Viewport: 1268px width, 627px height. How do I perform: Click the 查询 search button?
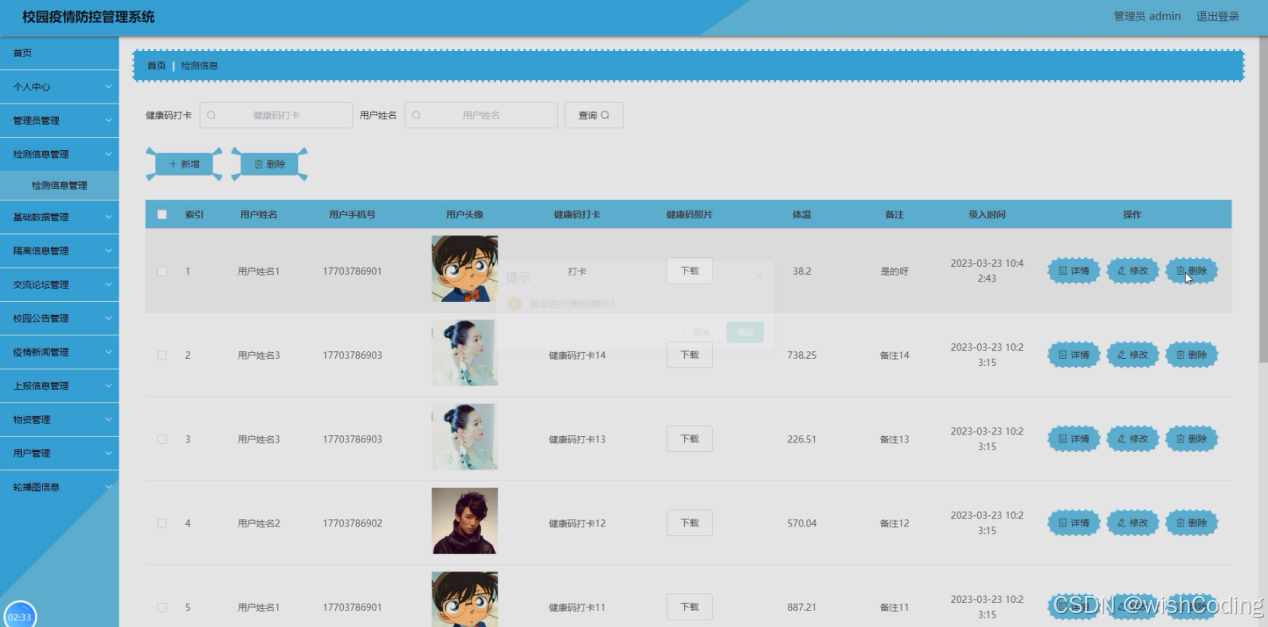594,115
